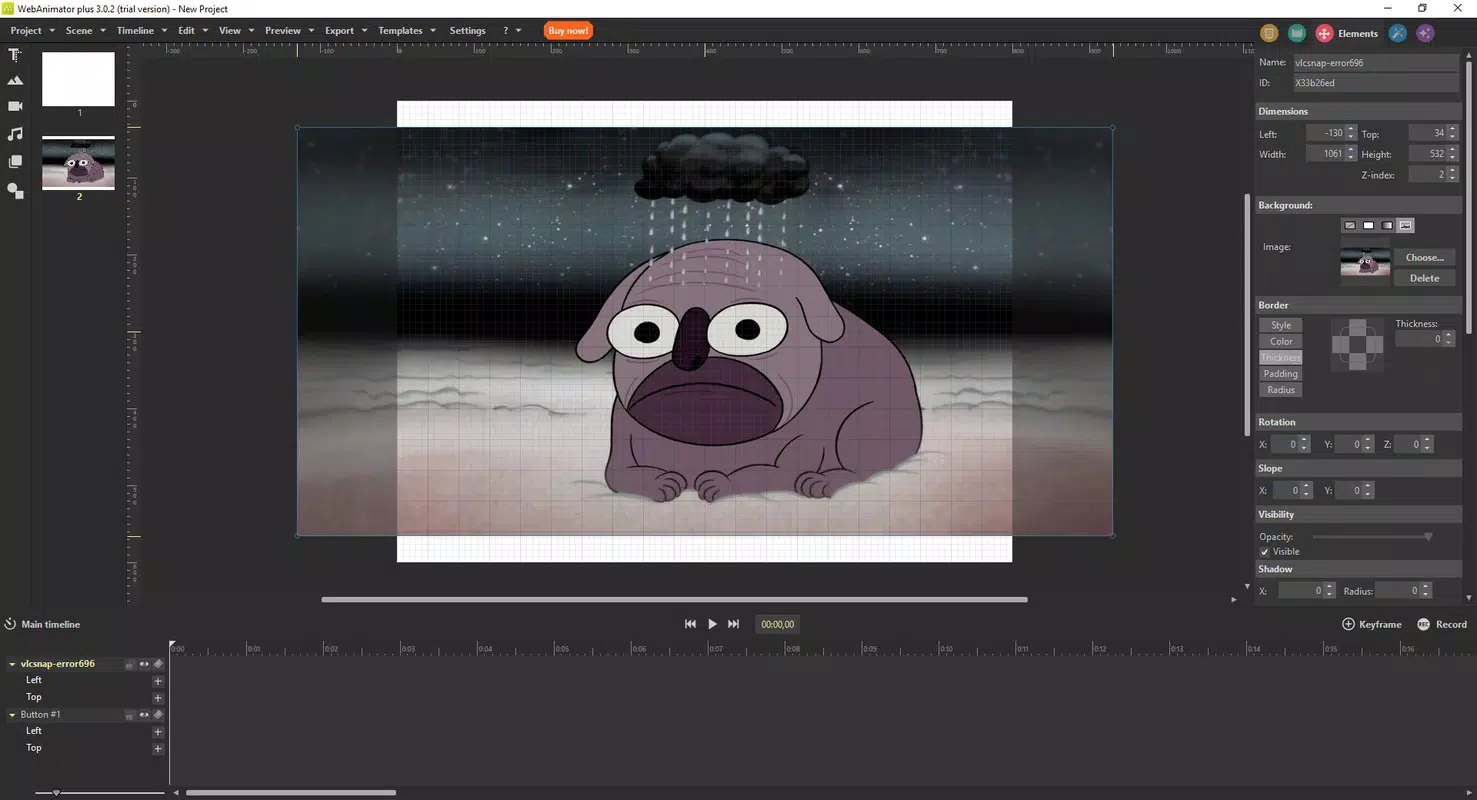
Task: Uncheck the Visible checkbox
Action: [x=1264, y=552]
